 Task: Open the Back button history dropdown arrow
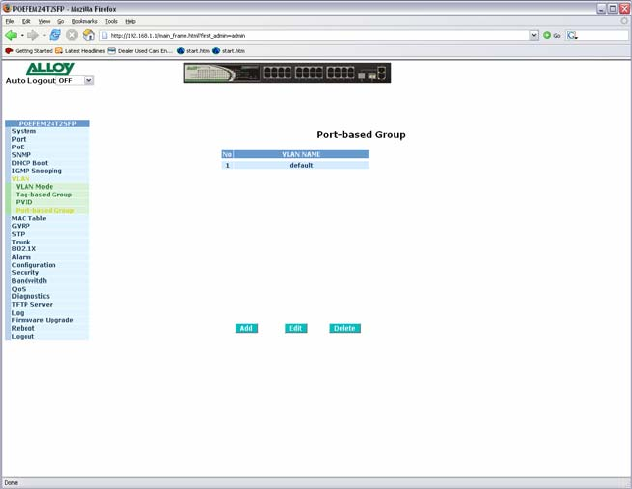coord(22,35)
